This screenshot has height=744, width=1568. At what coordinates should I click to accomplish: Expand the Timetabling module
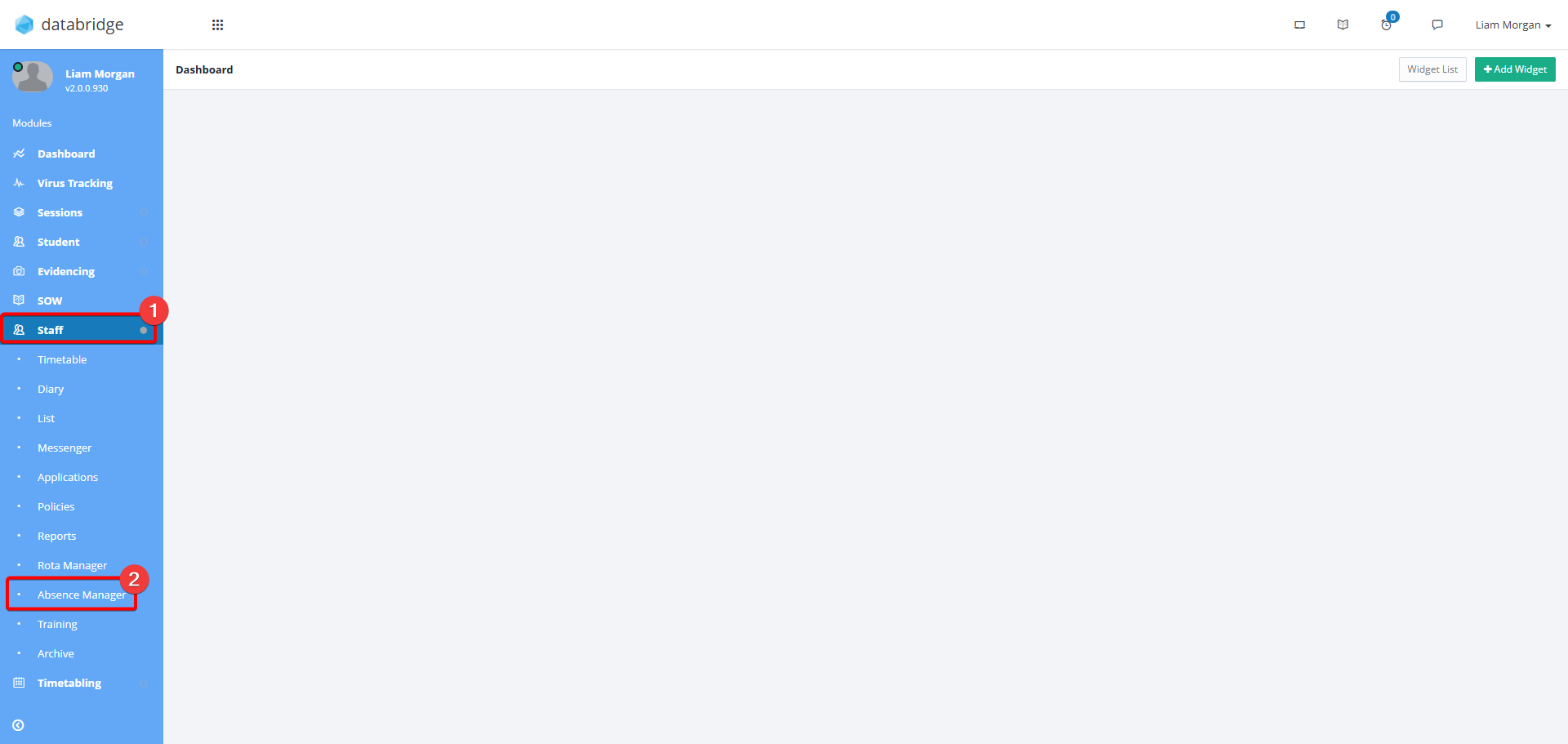[81, 683]
